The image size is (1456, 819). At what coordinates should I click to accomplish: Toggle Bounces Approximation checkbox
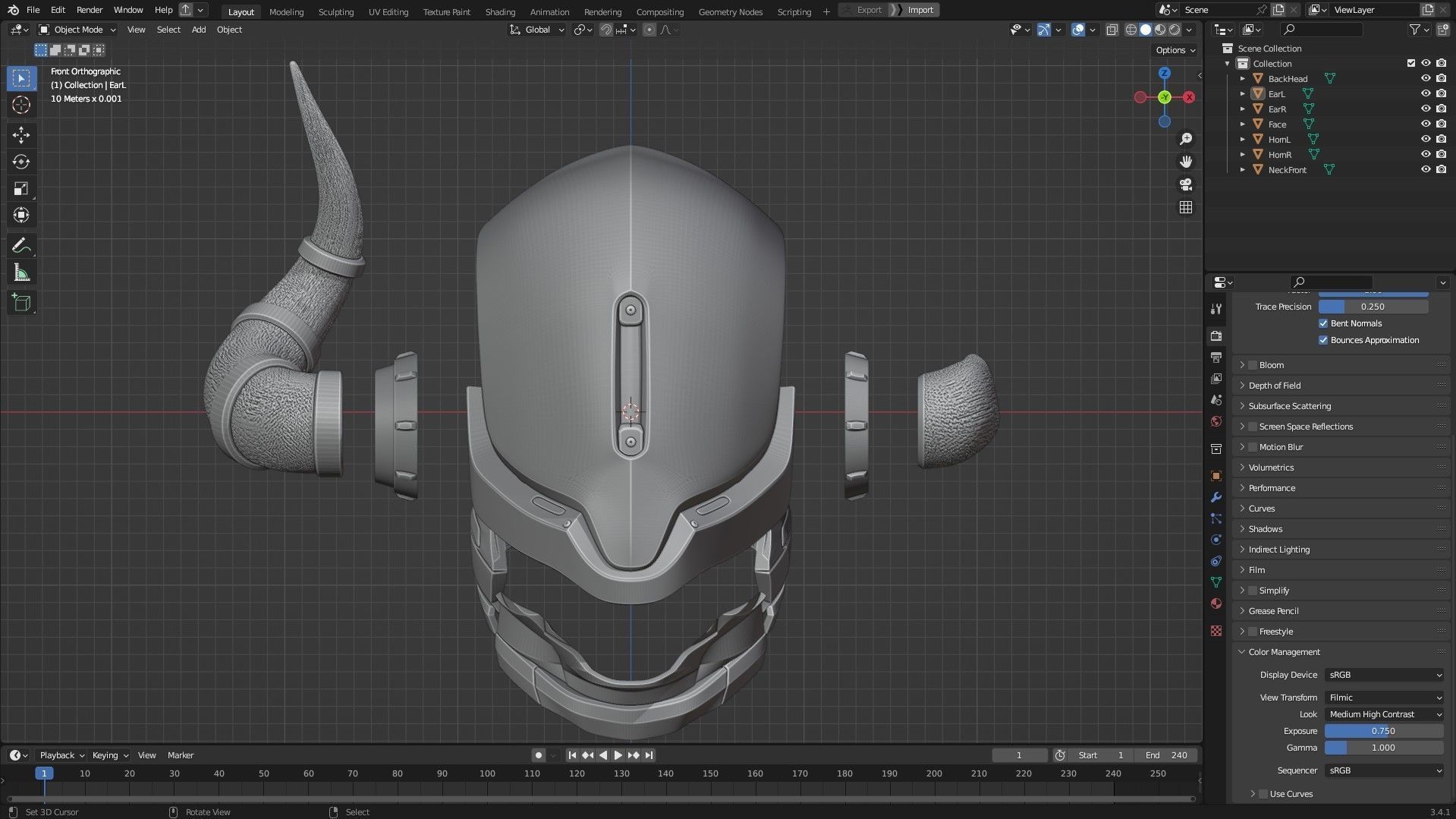(x=1323, y=340)
